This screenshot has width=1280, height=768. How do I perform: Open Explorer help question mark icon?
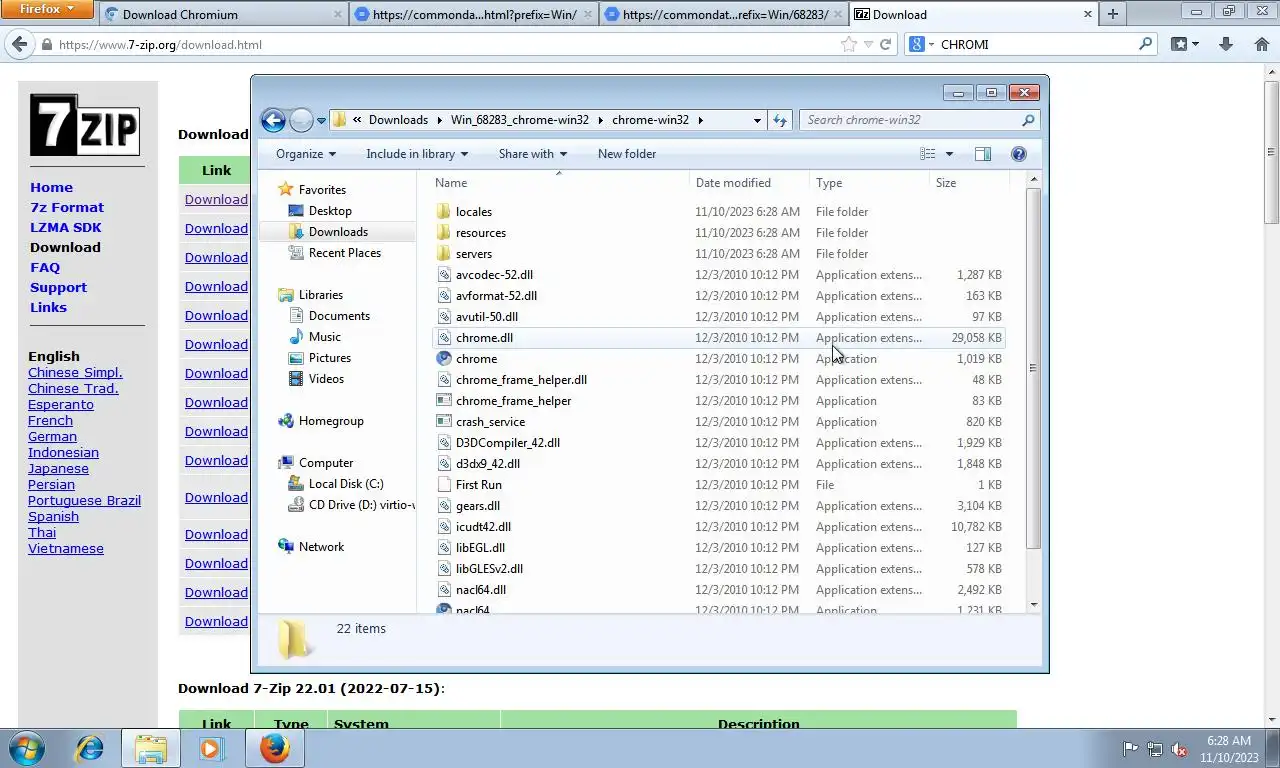[x=1019, y=154]
